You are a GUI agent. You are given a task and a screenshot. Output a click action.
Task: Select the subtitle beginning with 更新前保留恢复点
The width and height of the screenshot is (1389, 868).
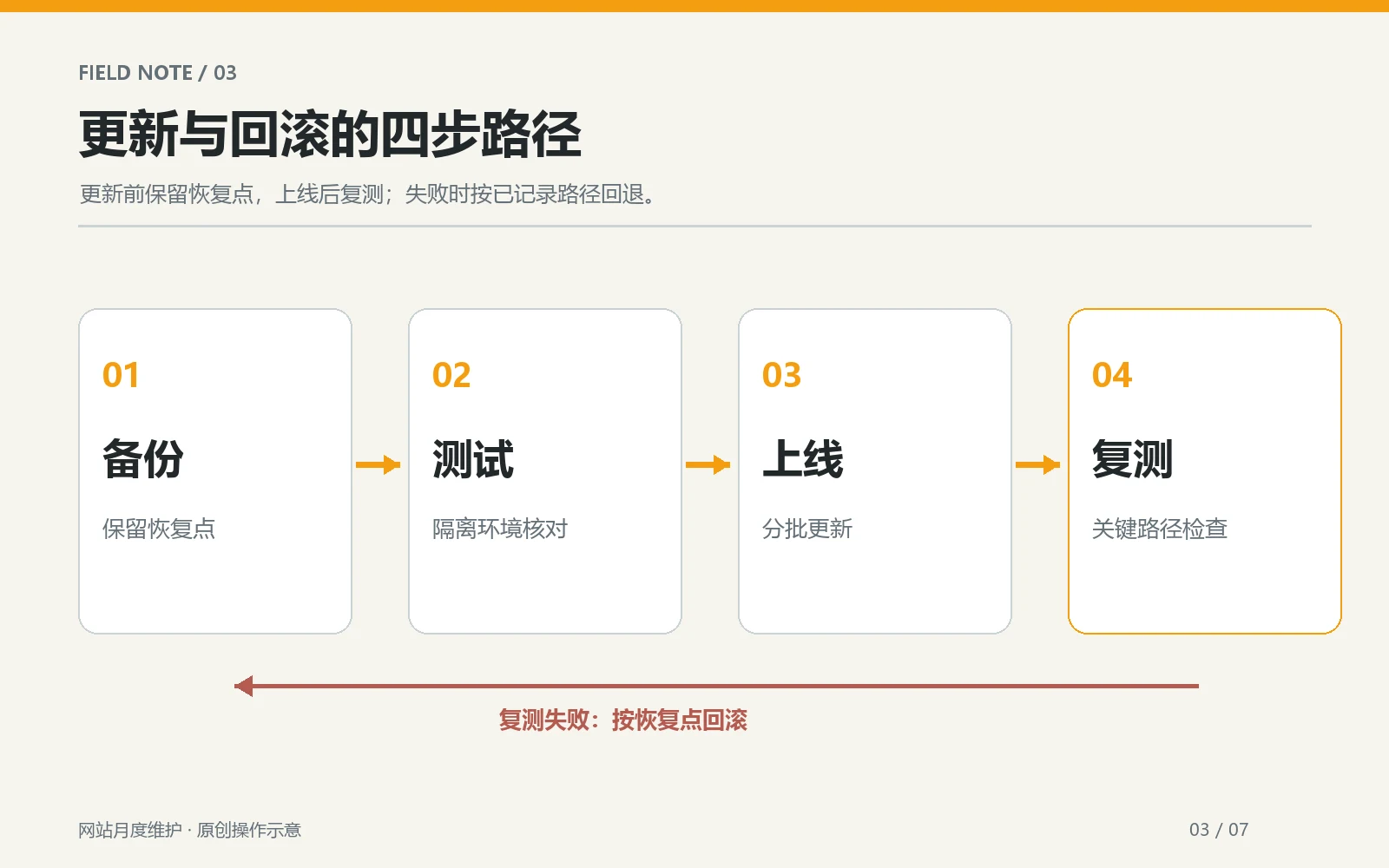367,194
